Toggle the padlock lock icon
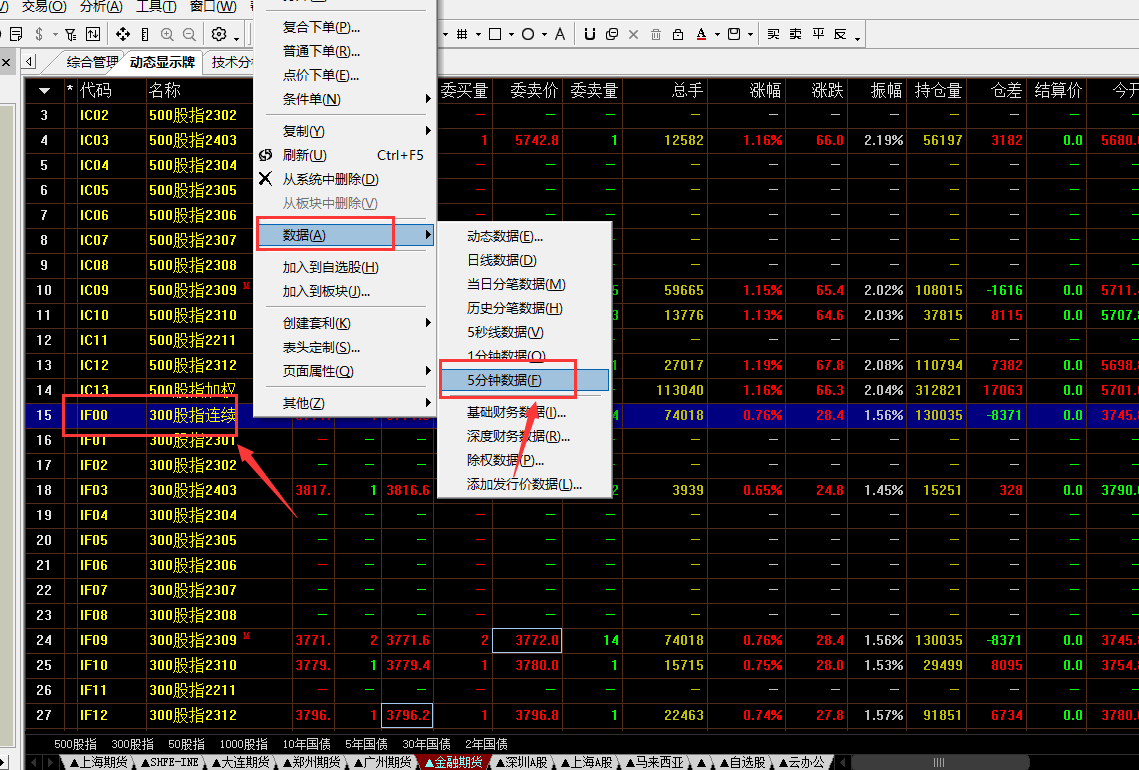The height and width of the screenshot is (770, 1139). pyautogui.click(x=678, y=34)
